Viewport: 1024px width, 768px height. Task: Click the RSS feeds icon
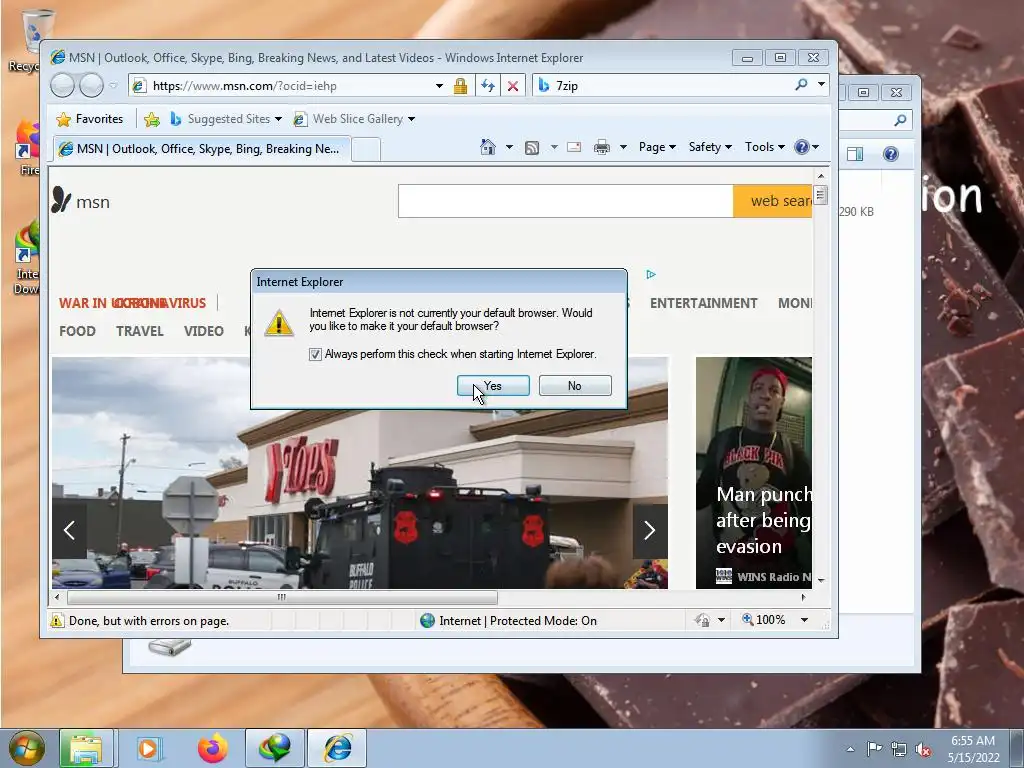click(532, 148)
